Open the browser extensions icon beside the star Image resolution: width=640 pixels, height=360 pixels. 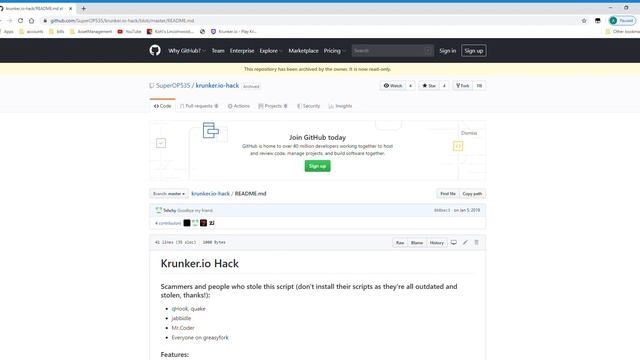[598, 20]
